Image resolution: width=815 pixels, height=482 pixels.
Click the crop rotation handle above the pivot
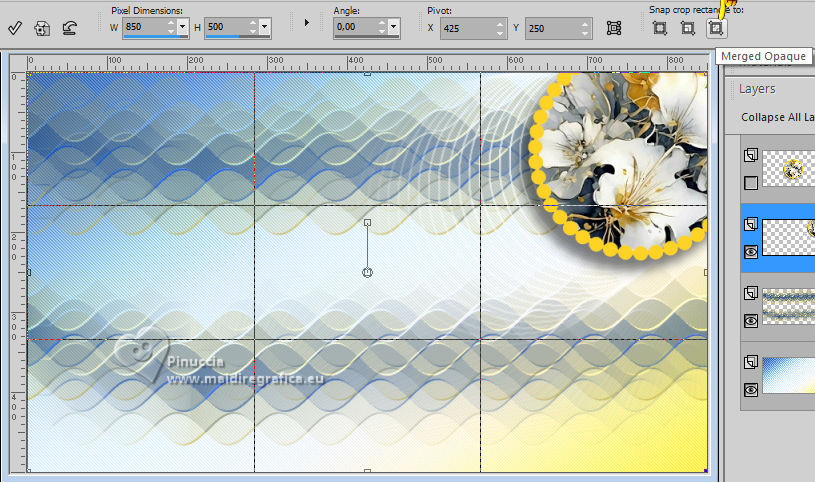pos(367,223)
